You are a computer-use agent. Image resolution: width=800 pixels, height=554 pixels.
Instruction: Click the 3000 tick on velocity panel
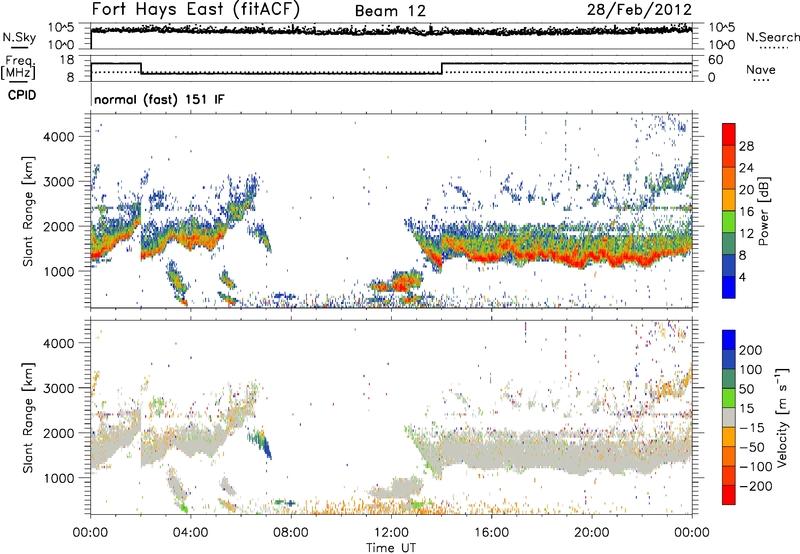(59, 388)
